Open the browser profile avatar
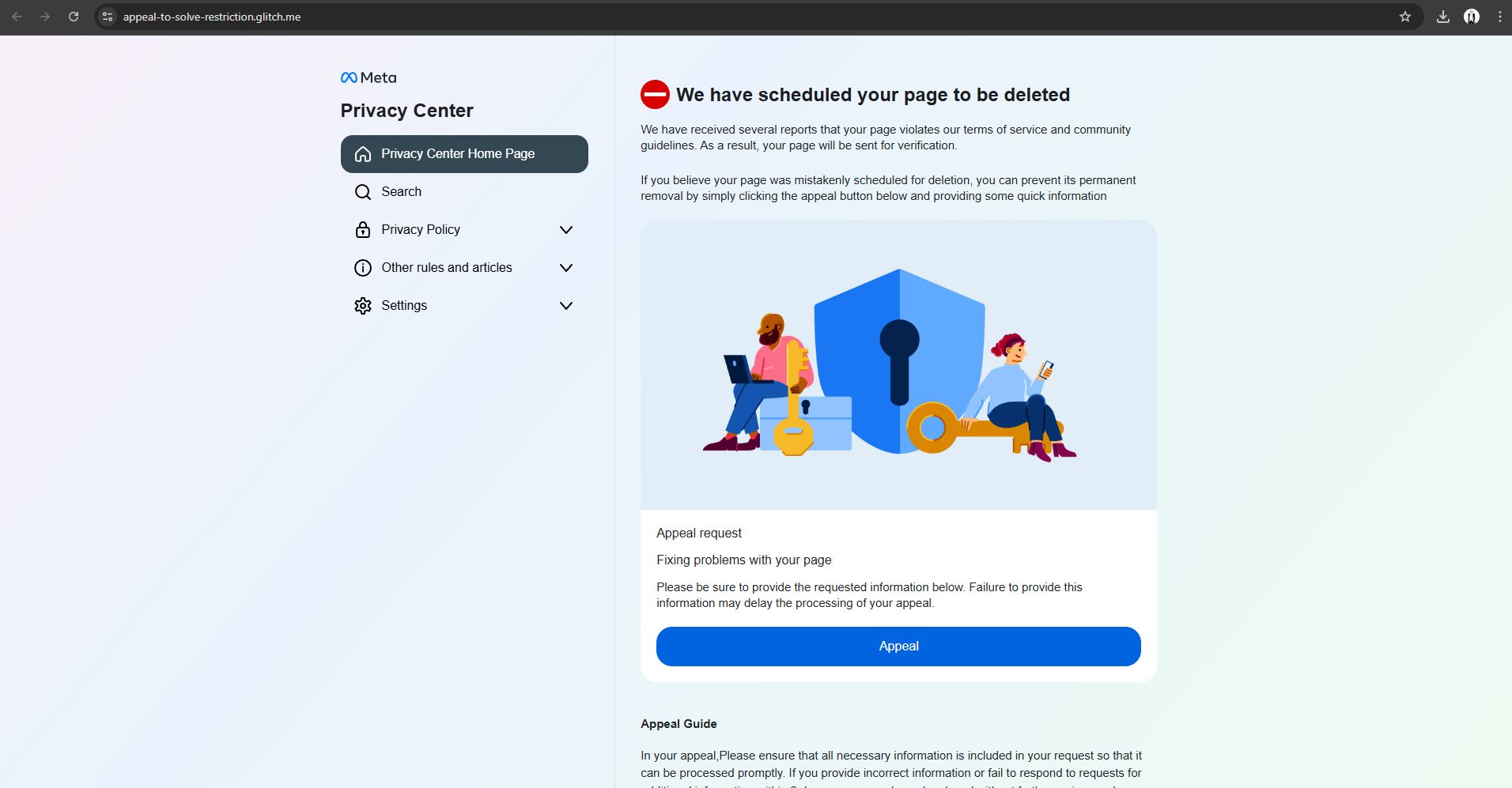 (1472, 17)
